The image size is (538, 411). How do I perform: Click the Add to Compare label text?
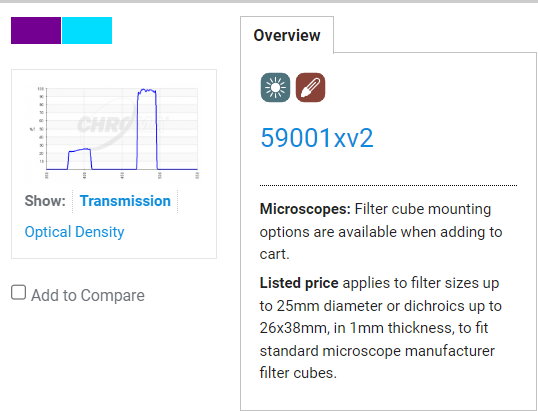pos(88,295)
